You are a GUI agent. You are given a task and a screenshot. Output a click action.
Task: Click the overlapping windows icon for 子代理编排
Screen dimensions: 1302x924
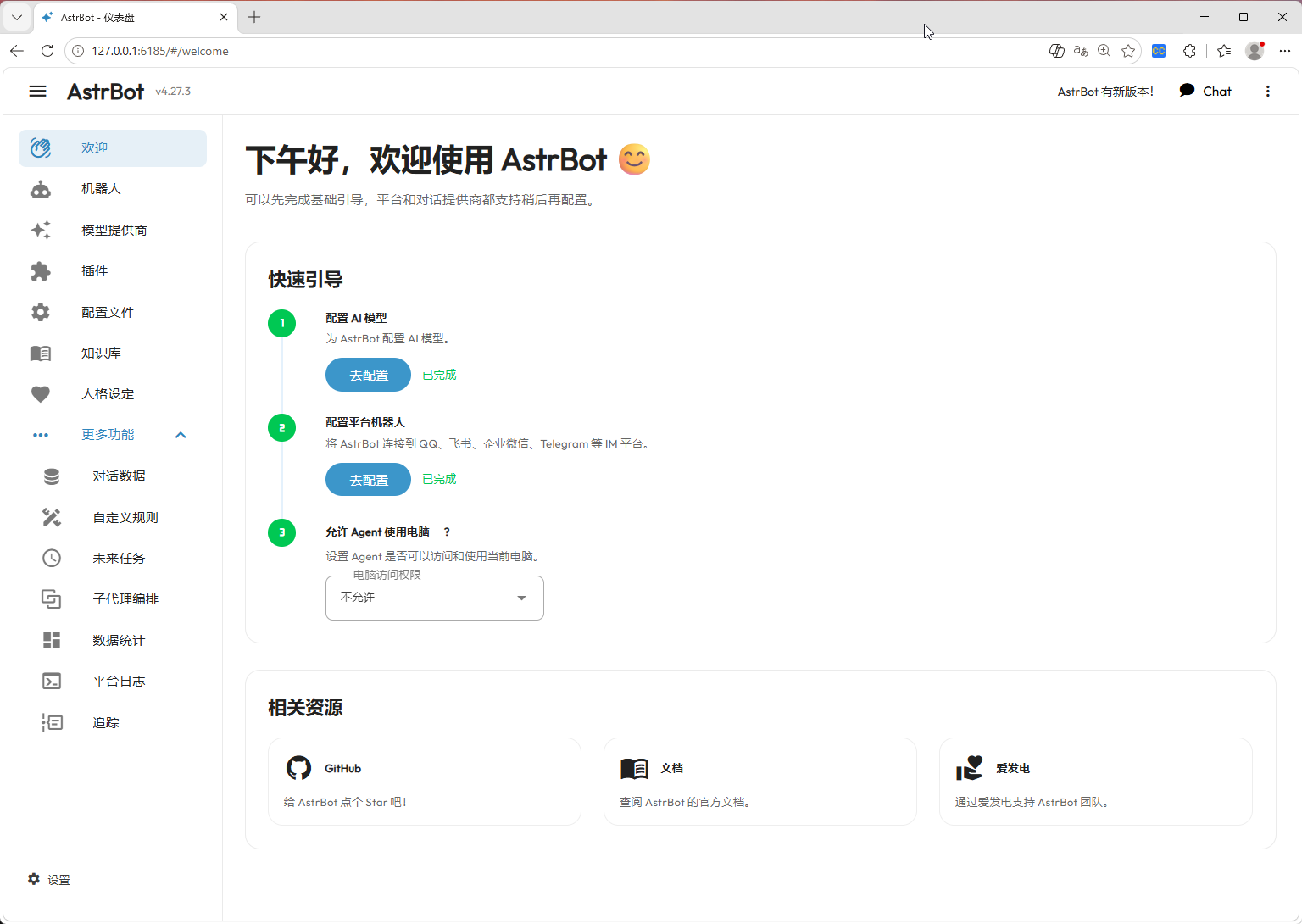point(52,599)
